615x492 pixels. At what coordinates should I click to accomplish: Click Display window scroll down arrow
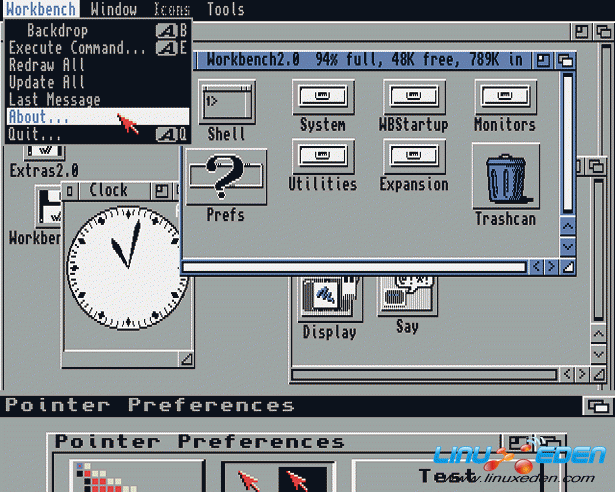click(x=599, y=354)
